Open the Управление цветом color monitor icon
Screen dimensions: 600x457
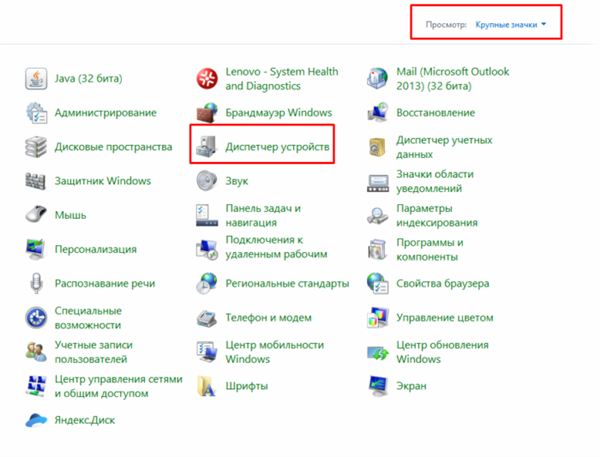click(x=378, y=318)
